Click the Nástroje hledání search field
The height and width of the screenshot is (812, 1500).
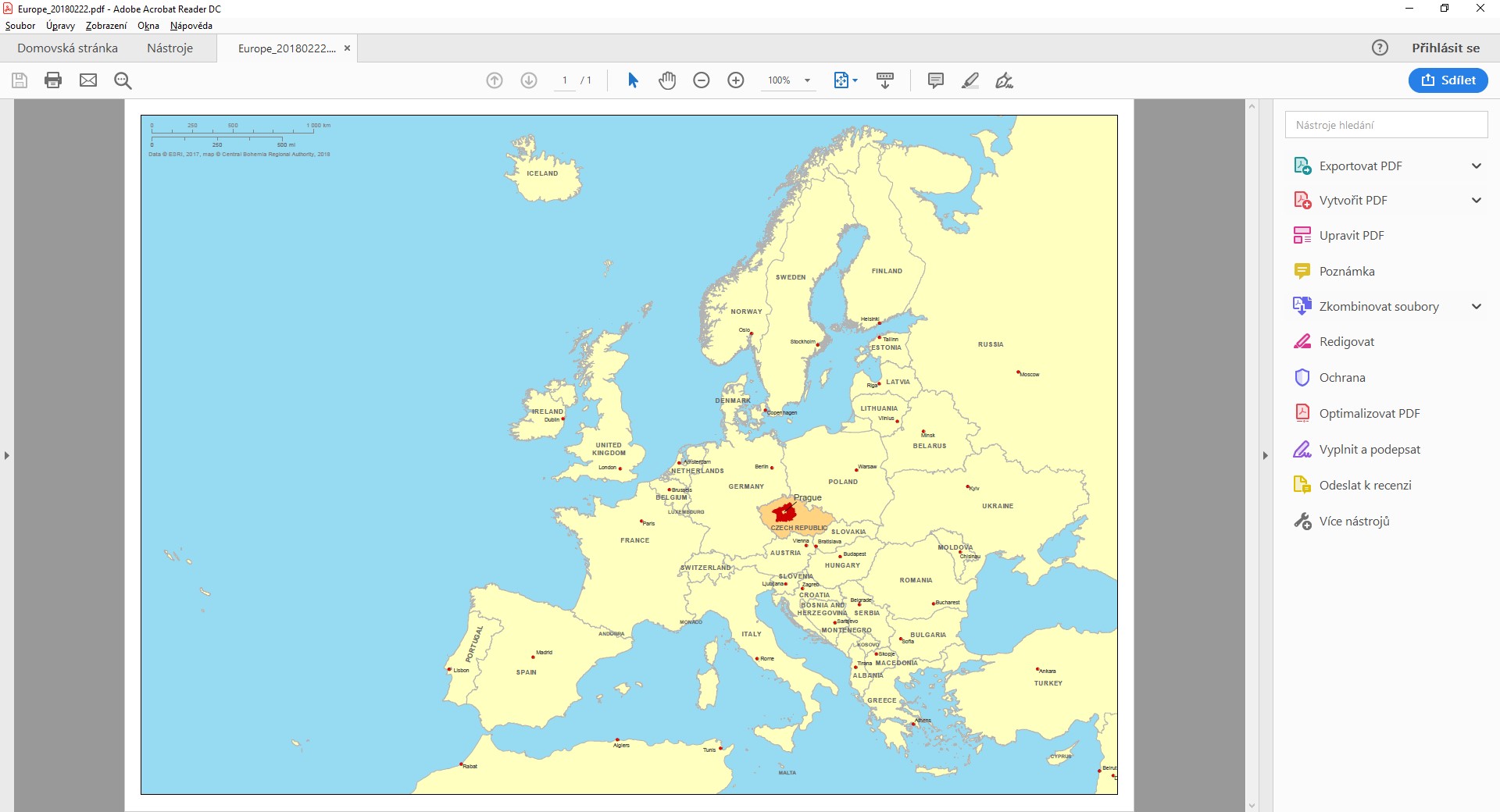coord(1385,125)
